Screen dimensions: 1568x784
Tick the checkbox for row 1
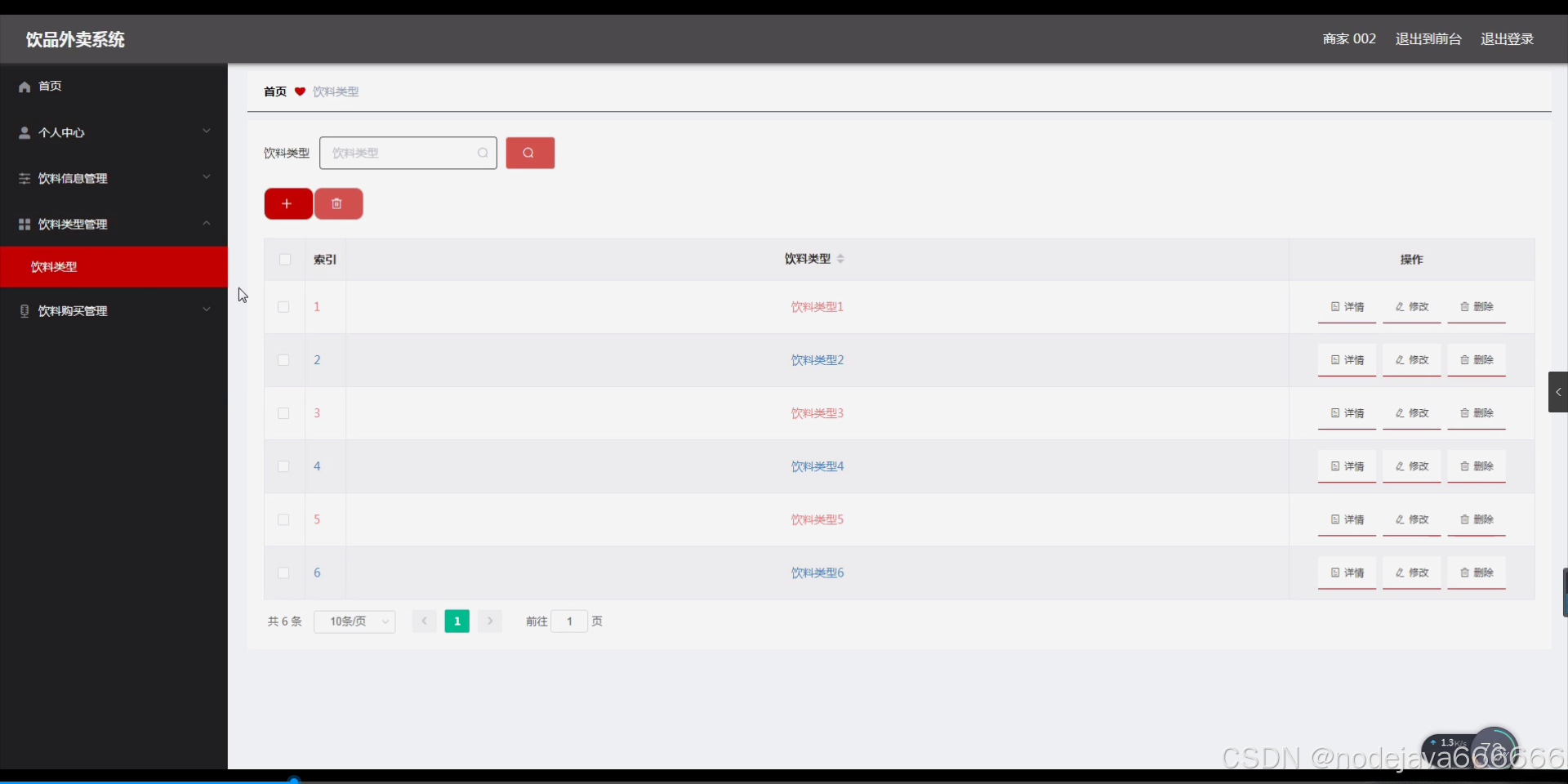click(x=283, y=307)
